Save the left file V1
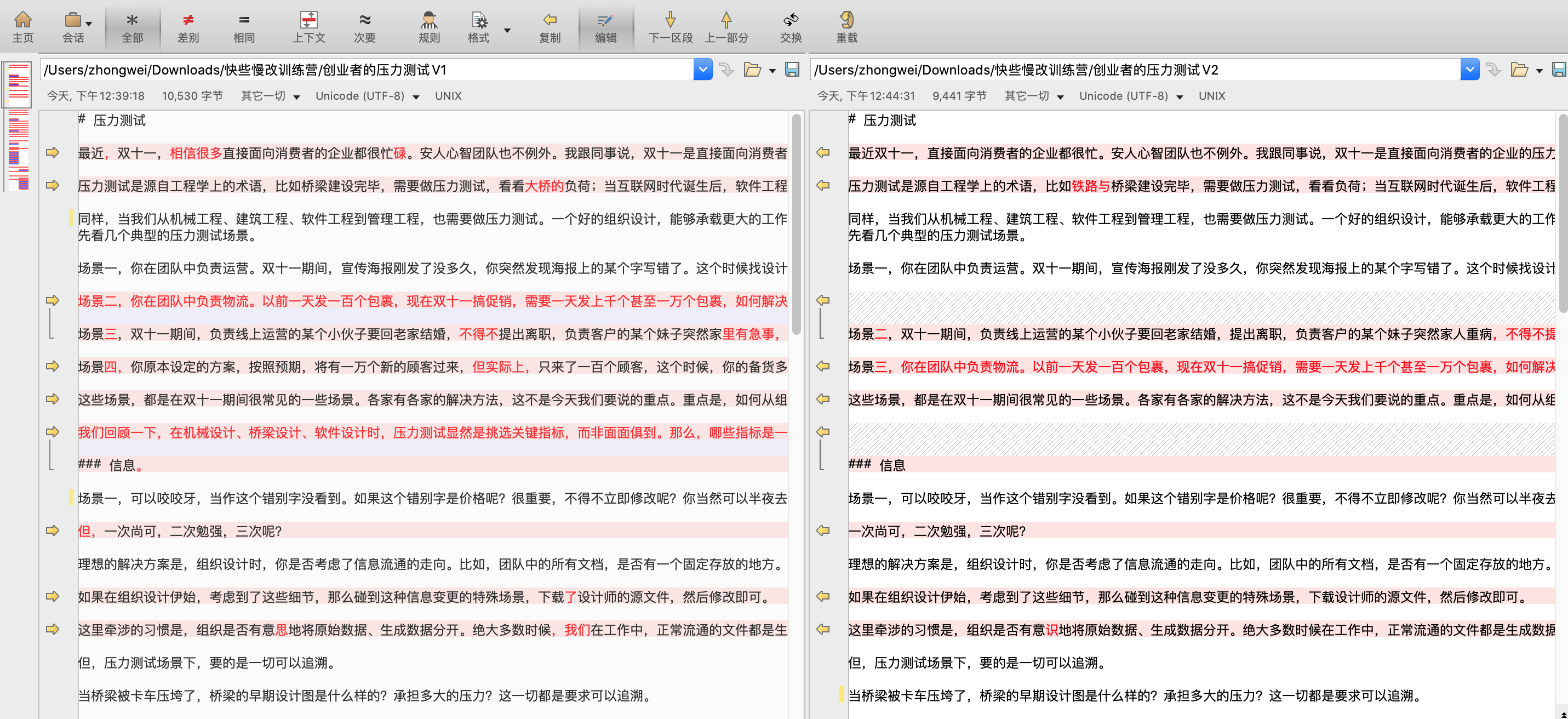1568x719 pixels. point(792,70)
